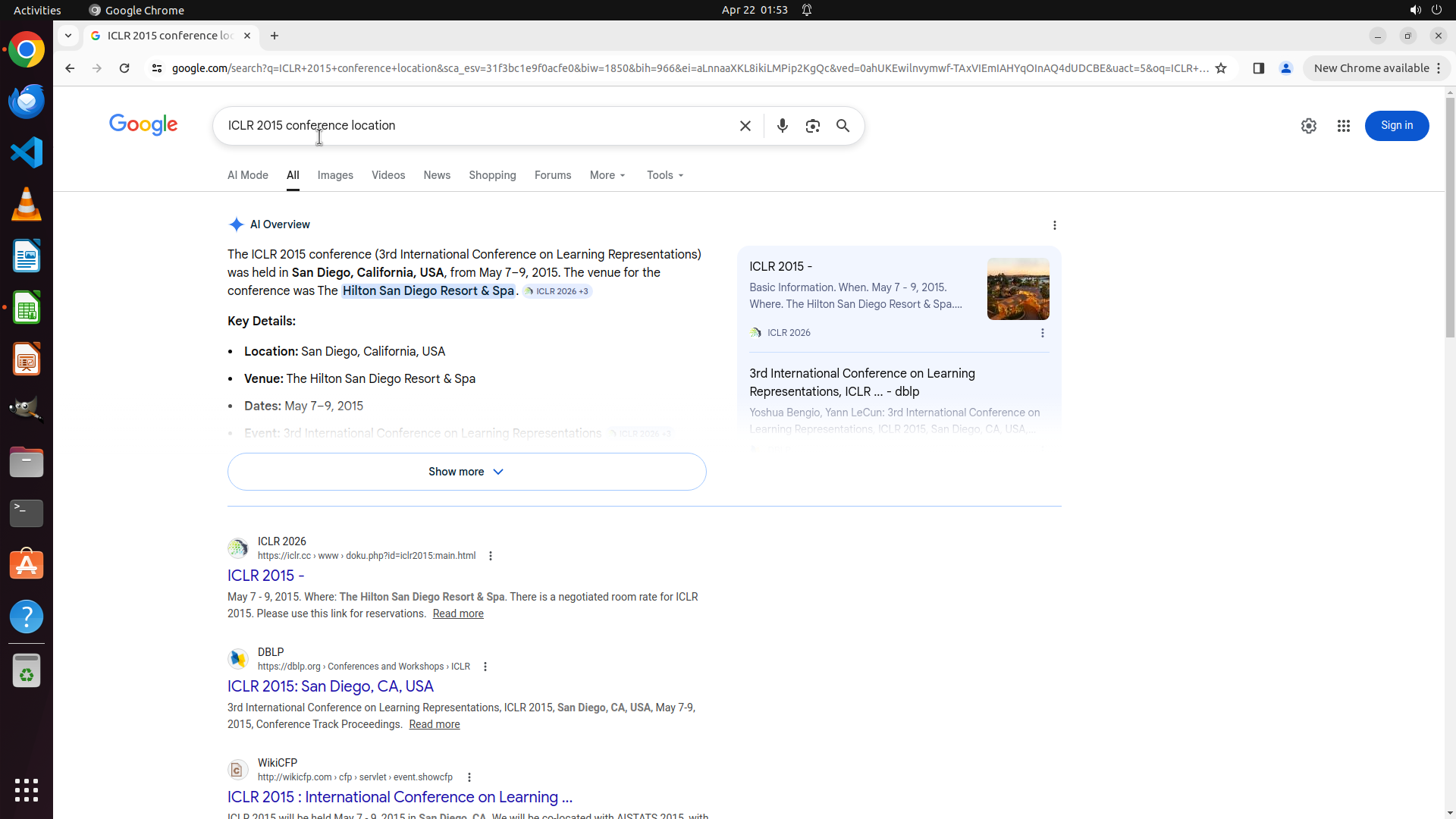The image size is (1456, 819).
Task: Open the tab search dropdown arrow
Action: [68, 36]
